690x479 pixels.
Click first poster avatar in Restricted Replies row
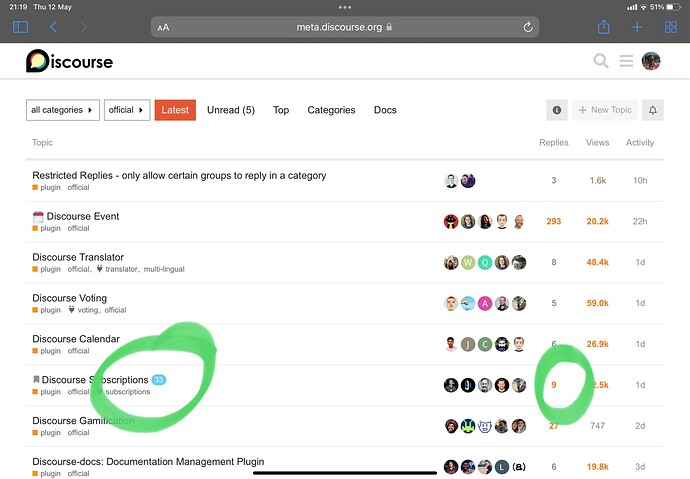pyautogui.click(x=451, y=181)
